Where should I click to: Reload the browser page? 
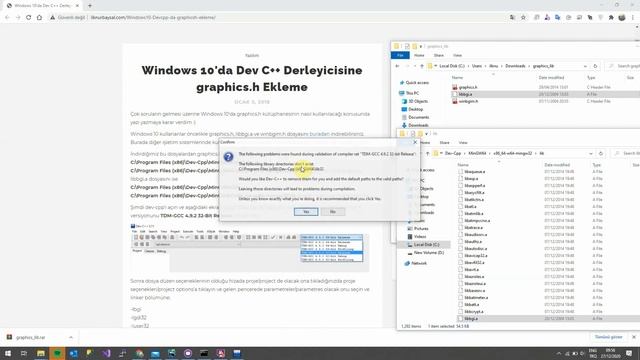pos(29,18)
